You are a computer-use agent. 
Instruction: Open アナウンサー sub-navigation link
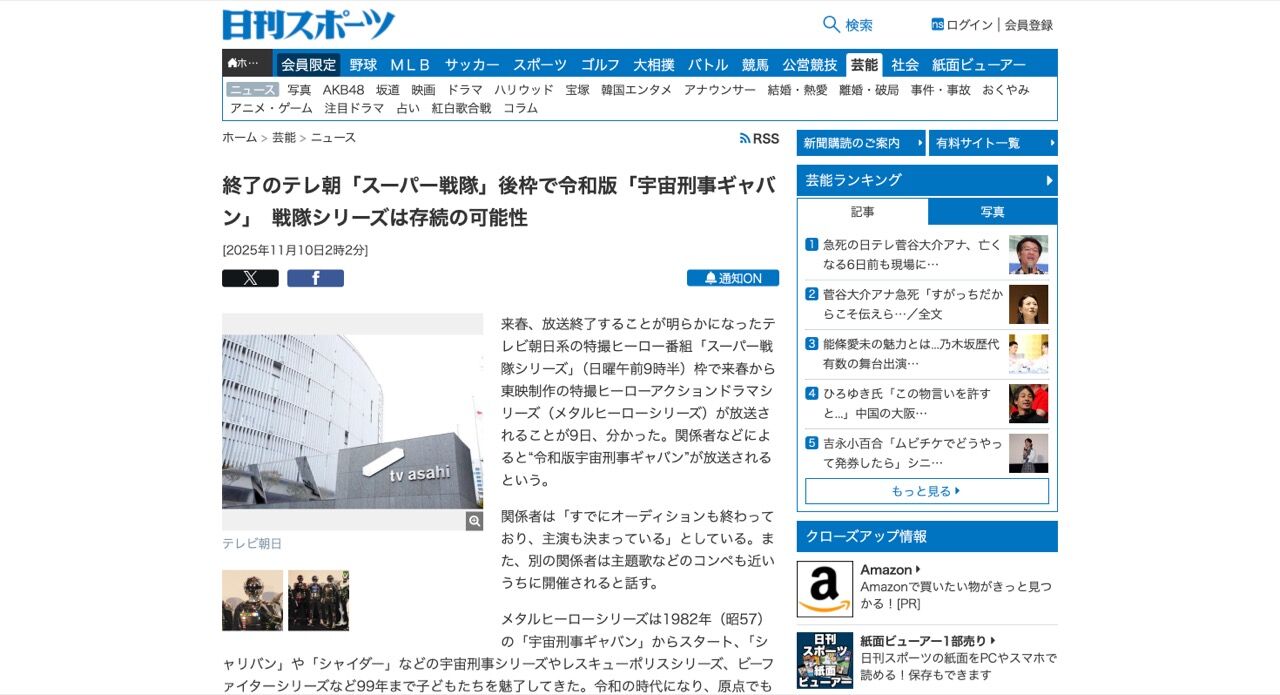720,90
